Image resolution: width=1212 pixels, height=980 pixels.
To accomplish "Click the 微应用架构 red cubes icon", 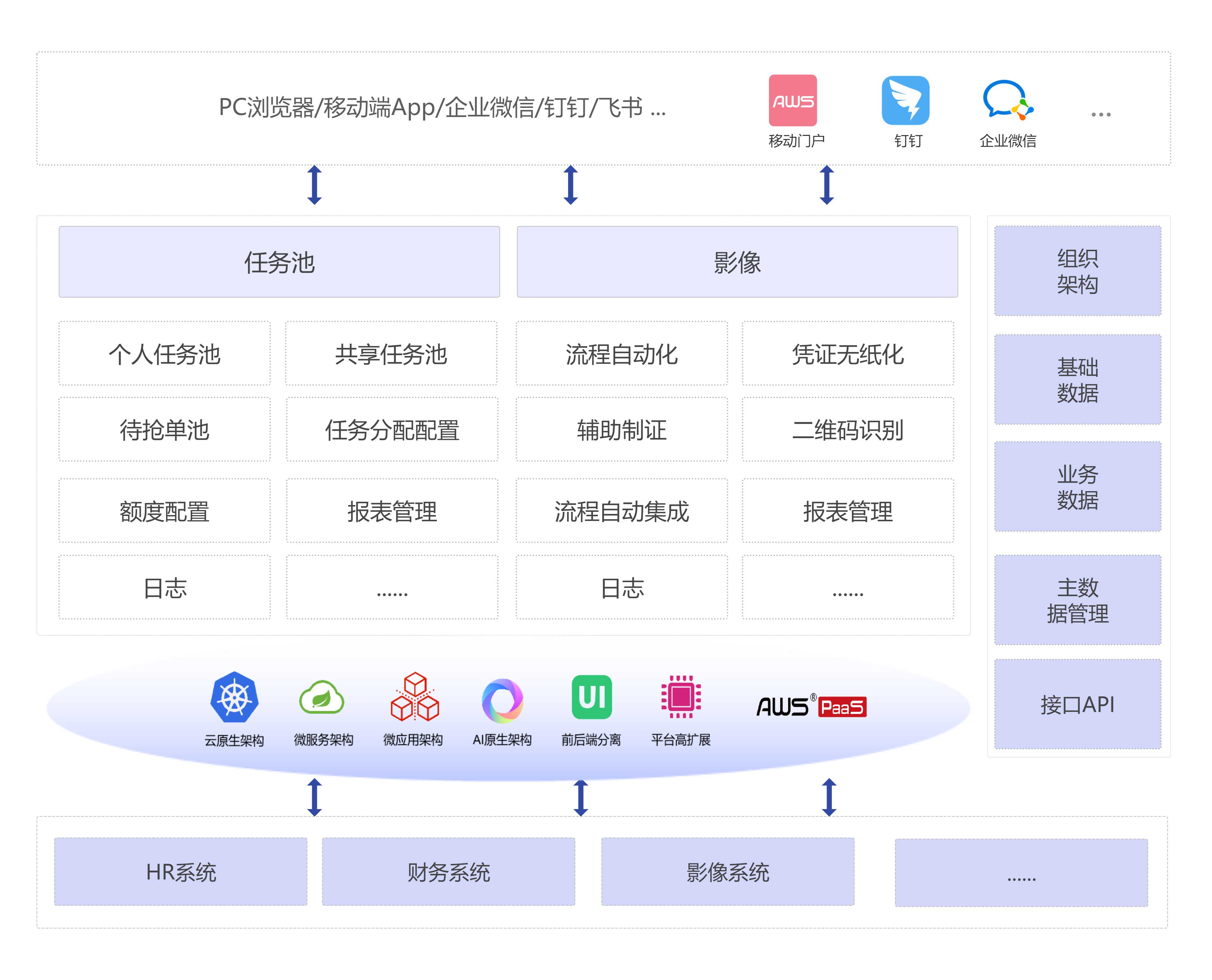I will click(414, 697).
